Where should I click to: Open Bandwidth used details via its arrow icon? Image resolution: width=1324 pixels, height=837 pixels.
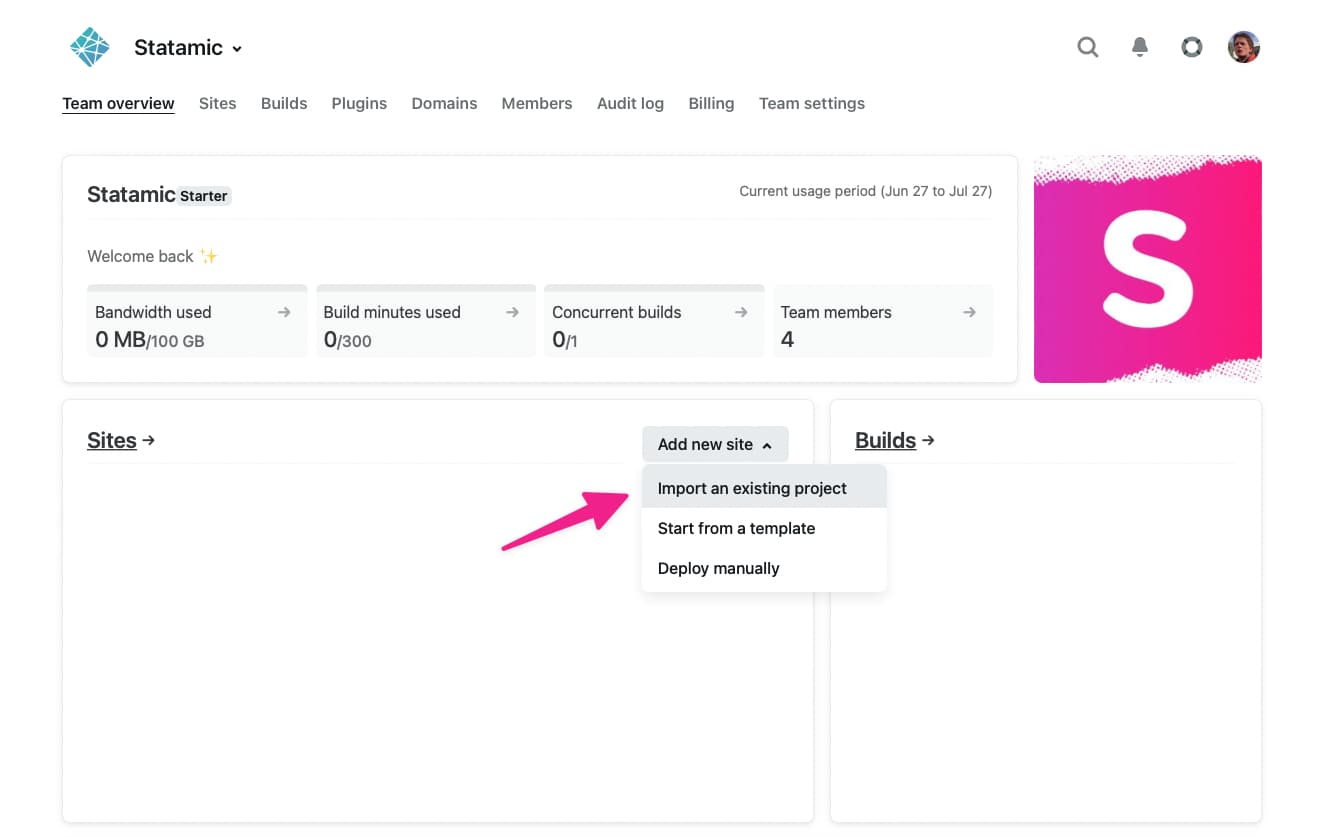[x=287, y=312]
